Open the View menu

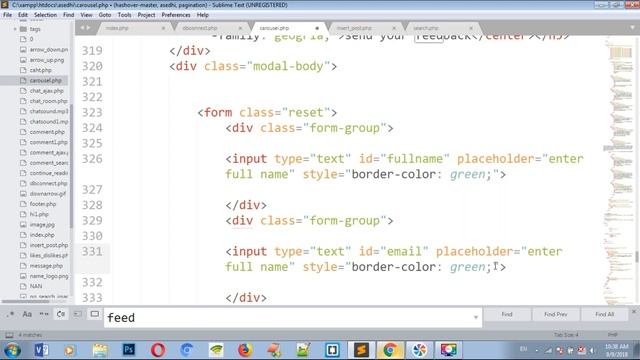pos(86,15)
